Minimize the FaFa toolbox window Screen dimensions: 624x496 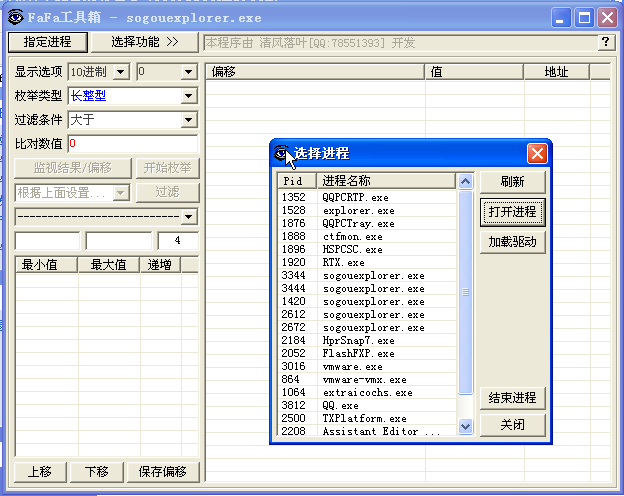pos(560,18)
